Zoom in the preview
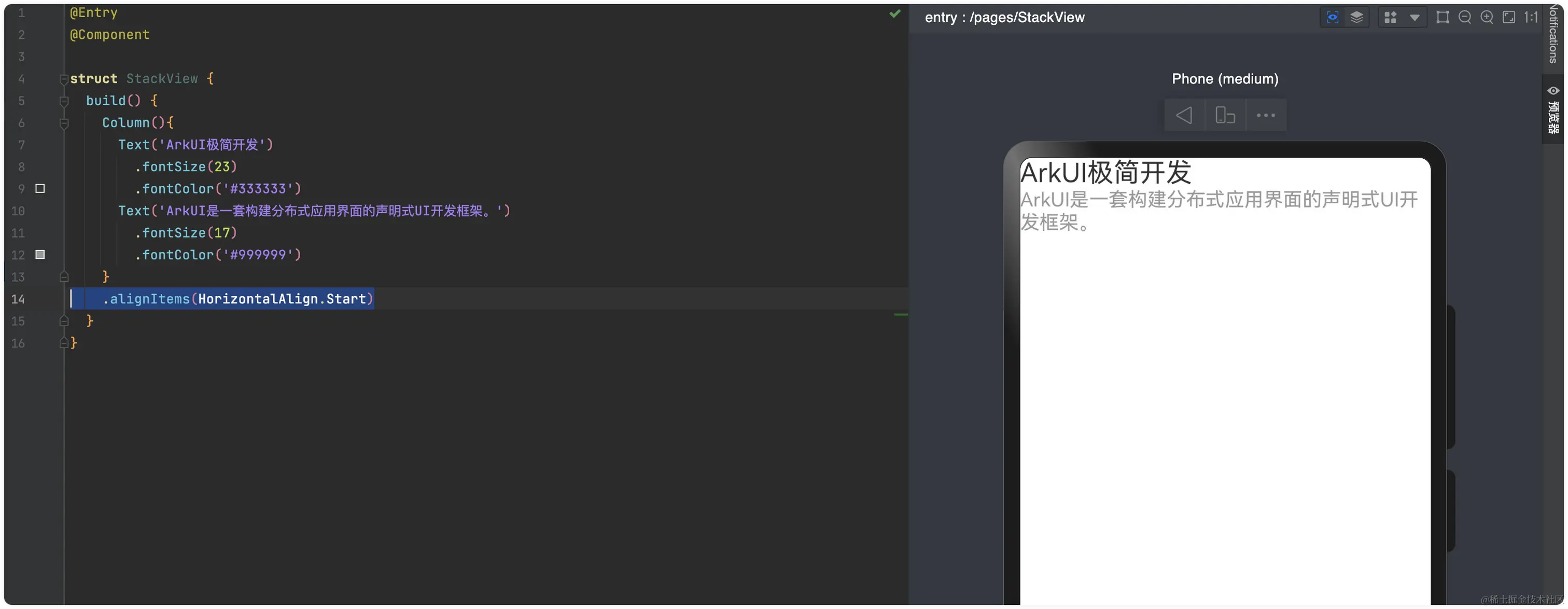The height and width of the screenshot is (609, 1568). [x=1487, y=17]
